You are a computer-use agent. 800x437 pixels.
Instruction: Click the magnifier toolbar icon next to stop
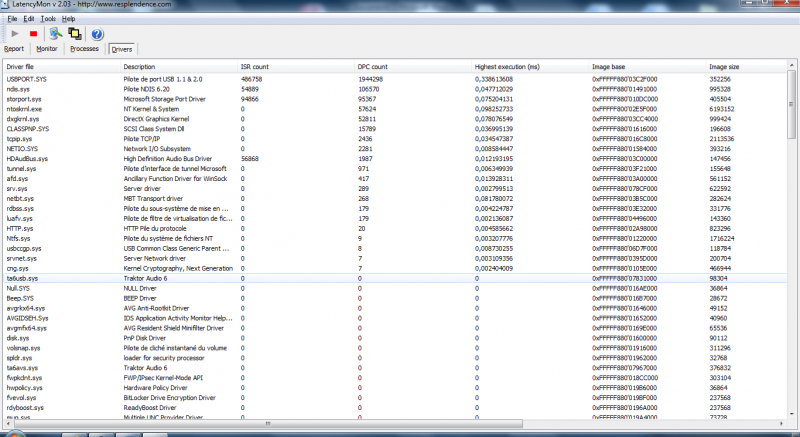pos(56,34)
